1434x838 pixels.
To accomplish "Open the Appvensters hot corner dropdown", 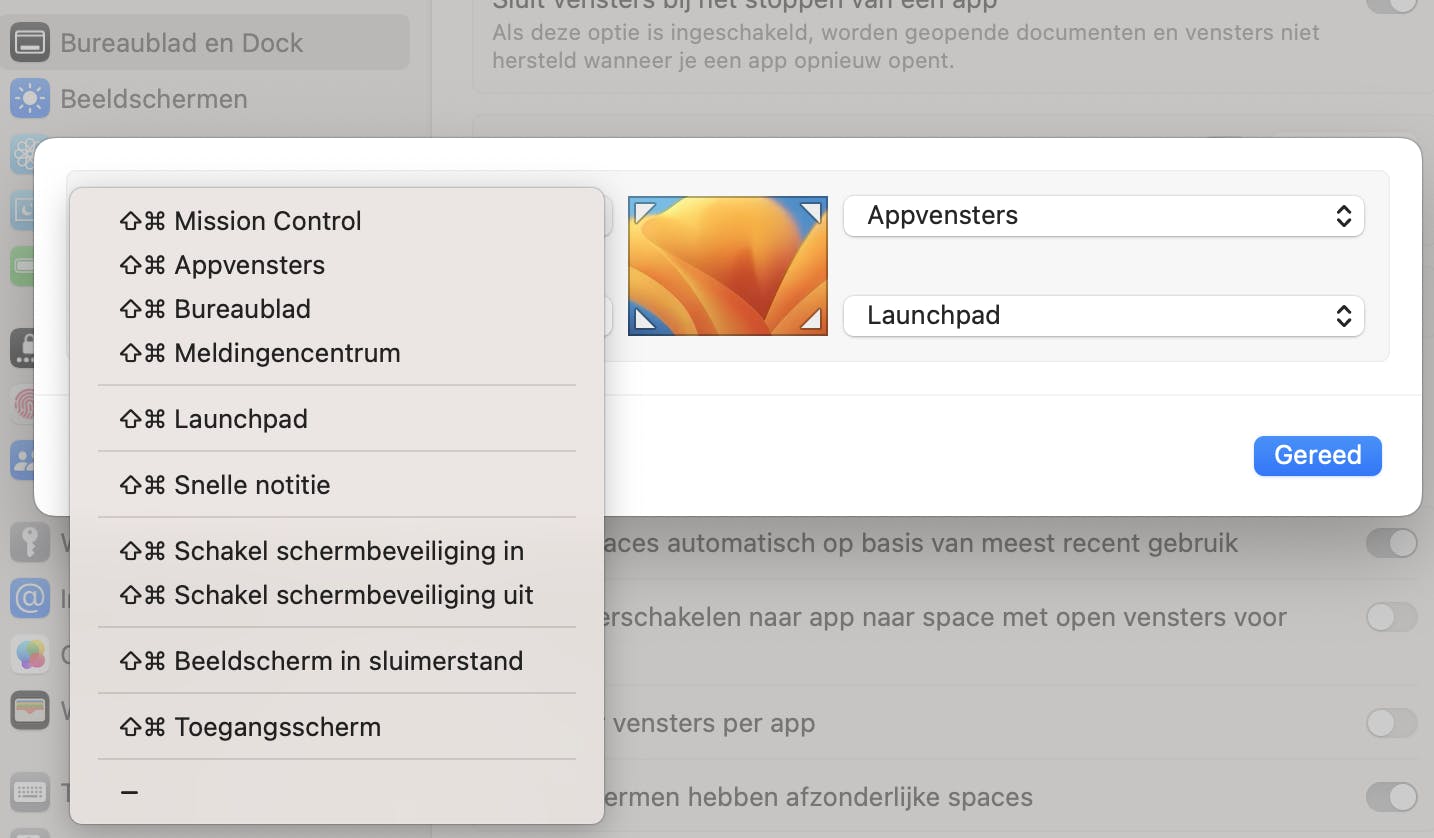I will (x=1103, y=216).
